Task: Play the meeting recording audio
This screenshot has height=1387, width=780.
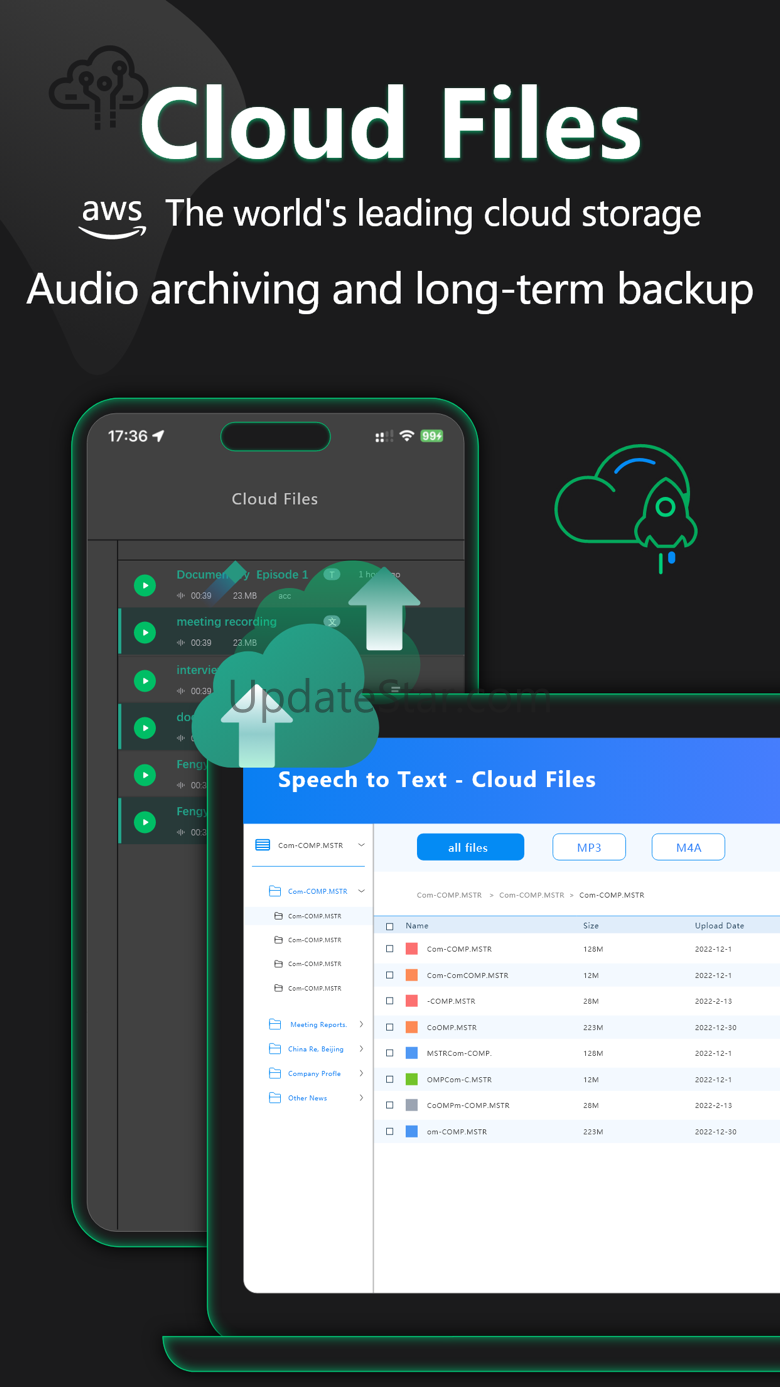Action: click(x=145, y=632)
